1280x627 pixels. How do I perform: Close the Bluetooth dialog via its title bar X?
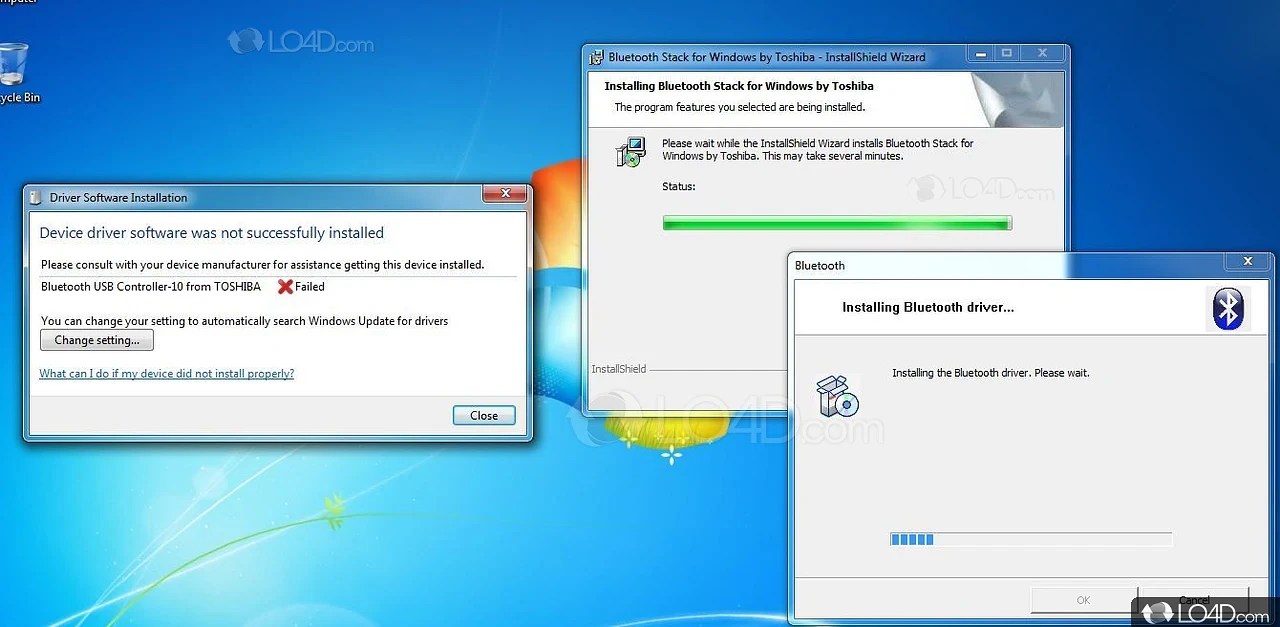pyautogui.click(x=1248, y=262)
